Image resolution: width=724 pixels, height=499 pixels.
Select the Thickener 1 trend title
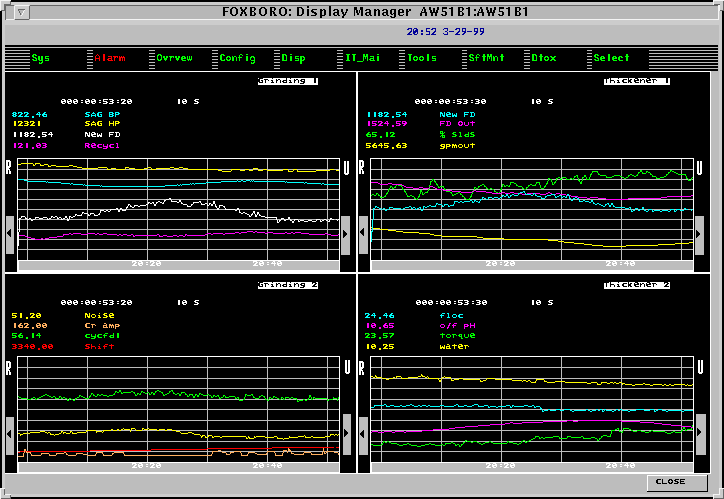click(637, 81)
